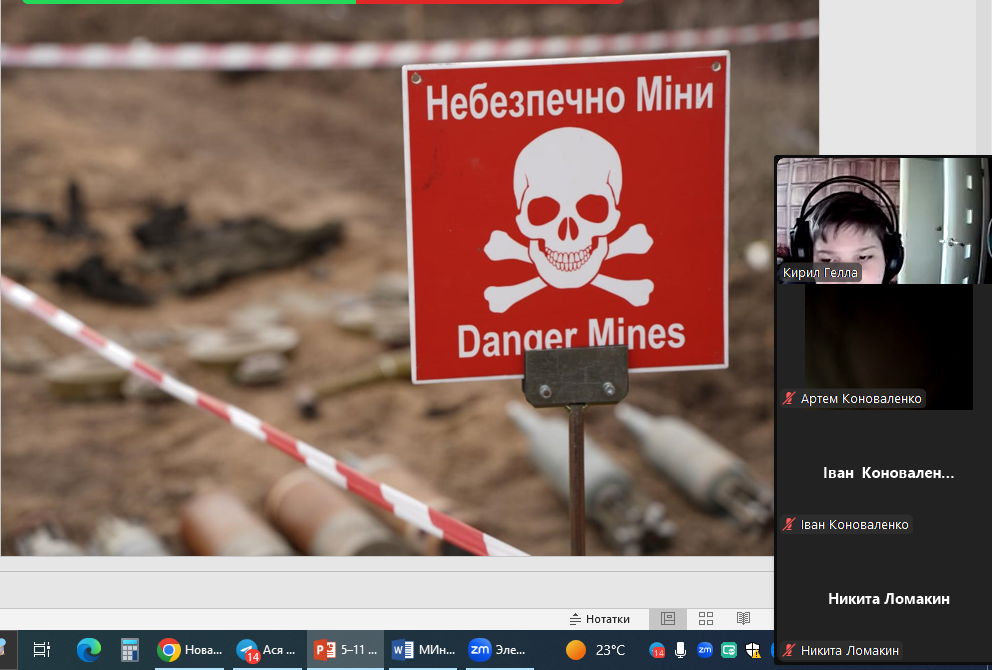Click microphone icon in system tray

tap(680, 650)
